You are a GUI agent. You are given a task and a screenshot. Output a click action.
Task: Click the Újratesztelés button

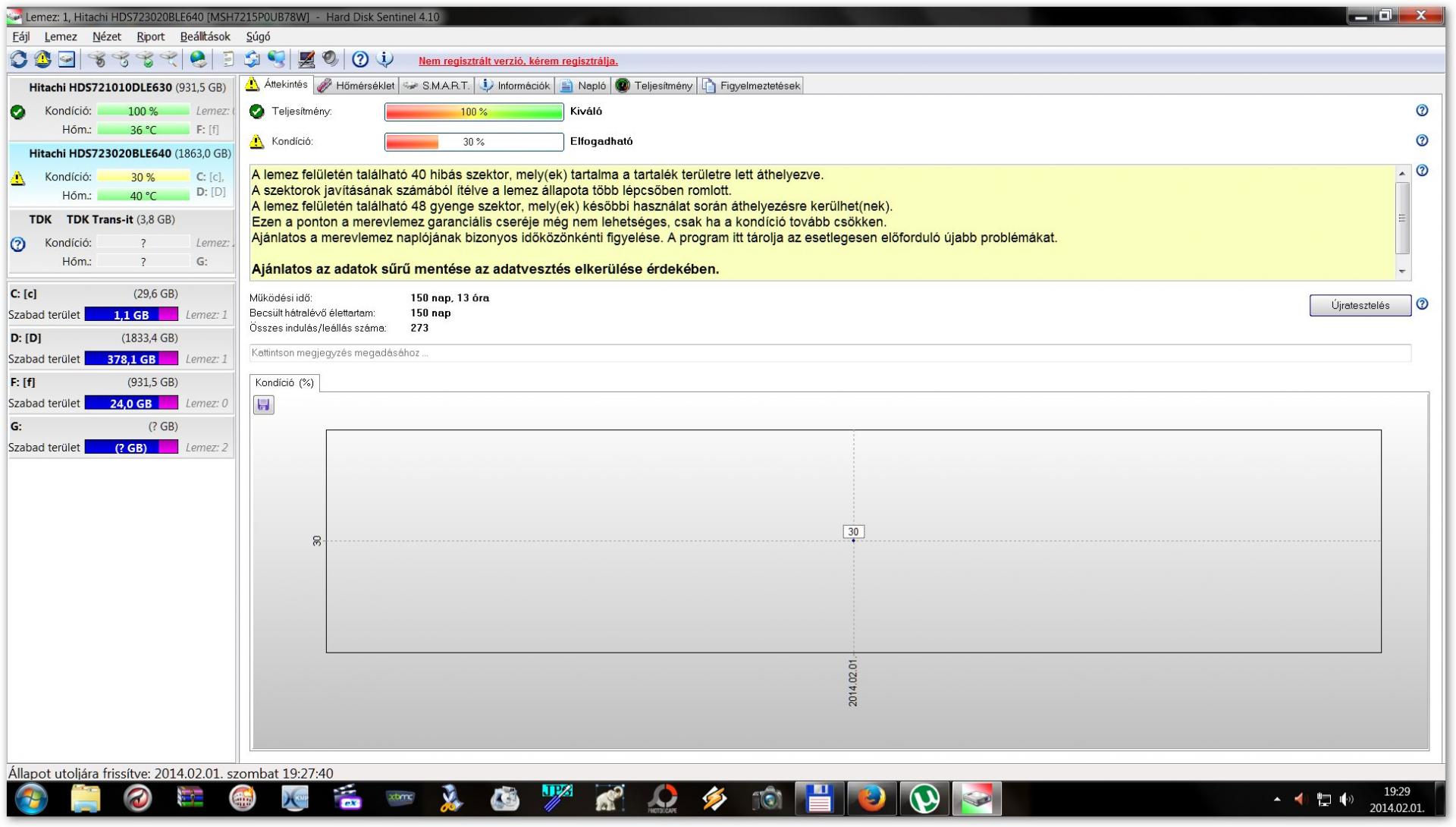[1360, 305]
